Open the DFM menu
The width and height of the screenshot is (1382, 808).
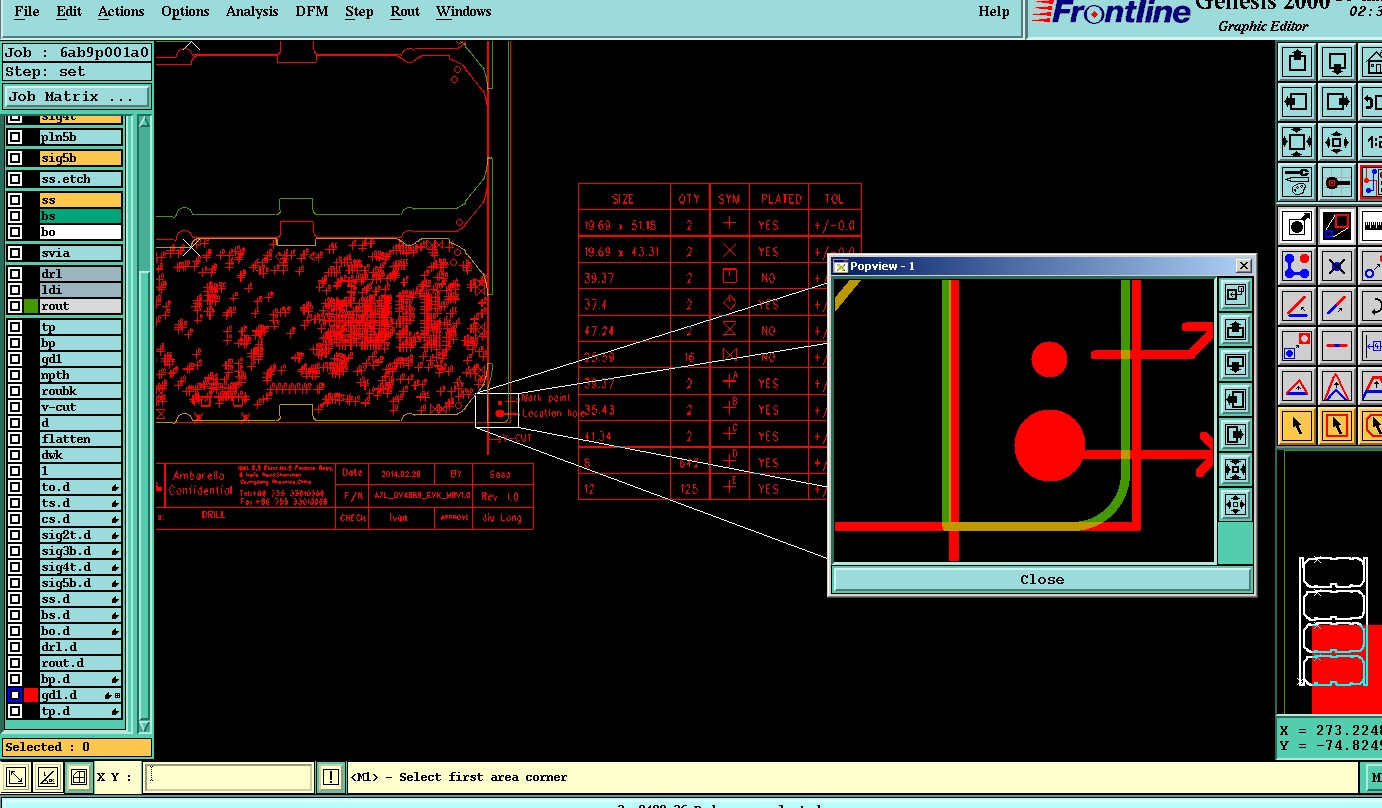point(311,12)
